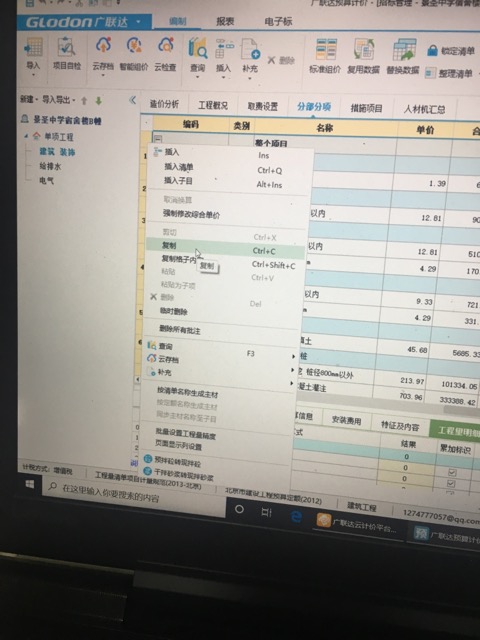Open the 措施项目 tab

click(x=367, y=108)
